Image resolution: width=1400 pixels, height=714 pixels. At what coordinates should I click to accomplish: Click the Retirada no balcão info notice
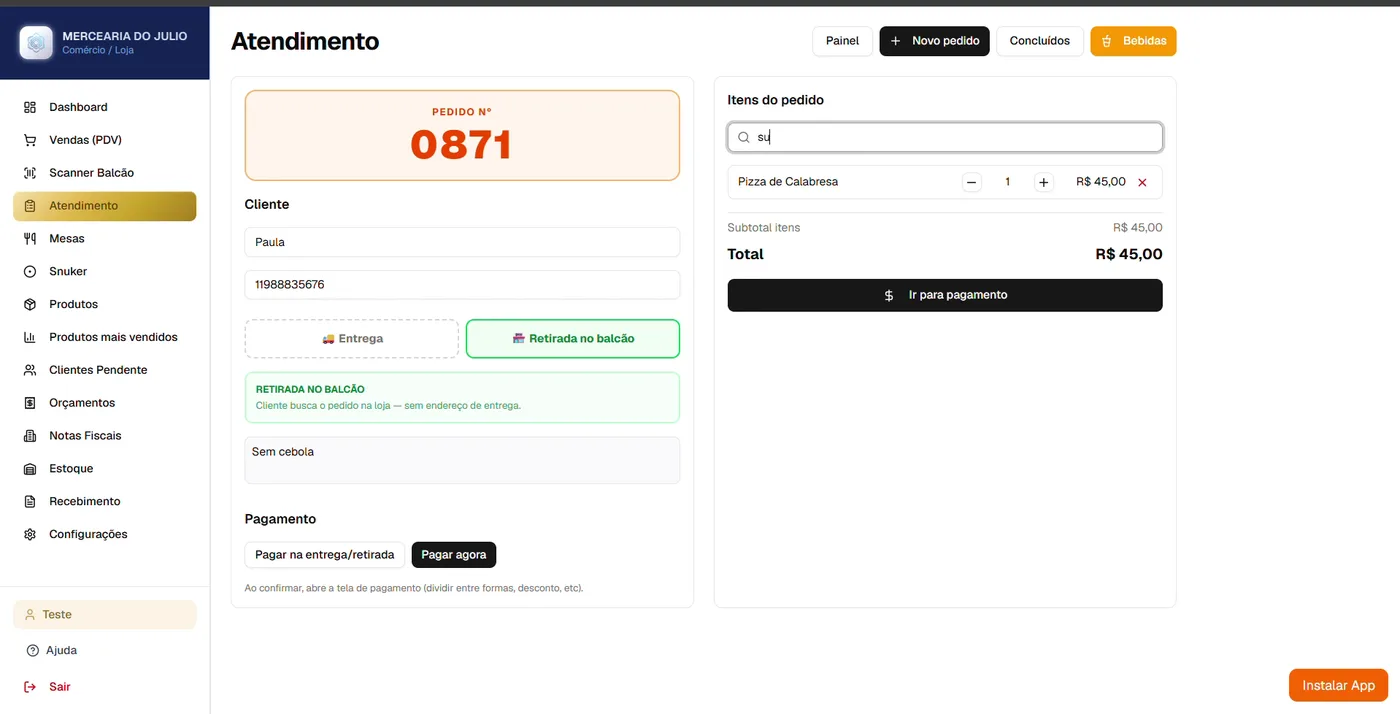click(462, 398)
